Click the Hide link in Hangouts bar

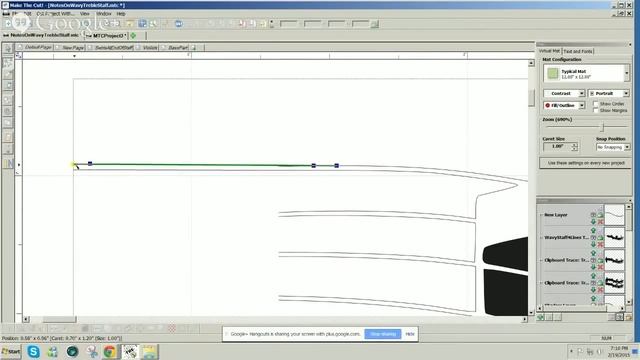pos(410,334)
